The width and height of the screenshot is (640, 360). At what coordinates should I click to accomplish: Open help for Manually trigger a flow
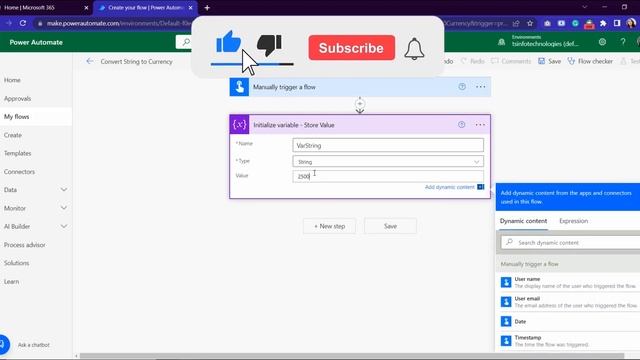(462, 87)
